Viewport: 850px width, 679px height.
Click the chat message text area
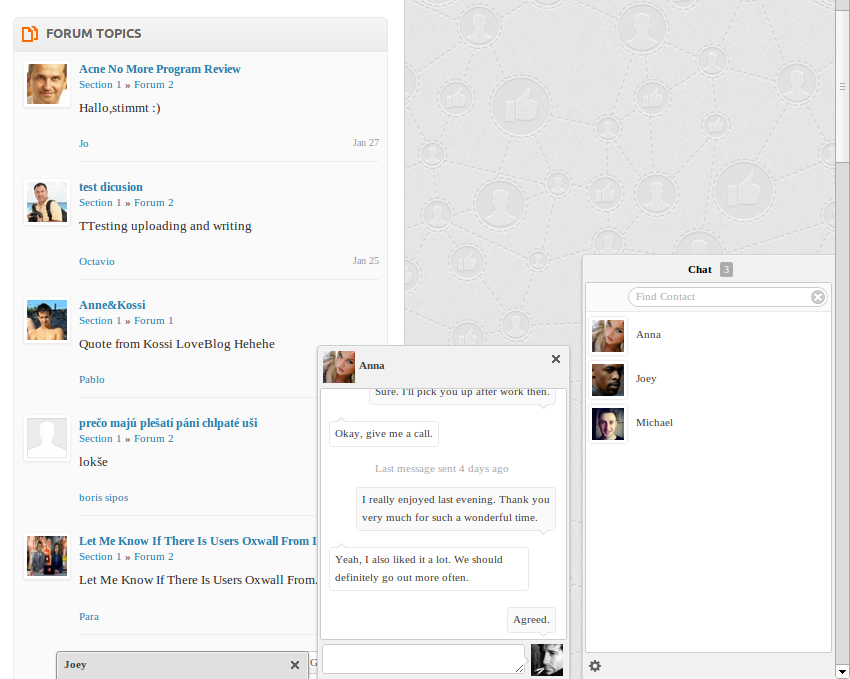(x=423, y=659)
